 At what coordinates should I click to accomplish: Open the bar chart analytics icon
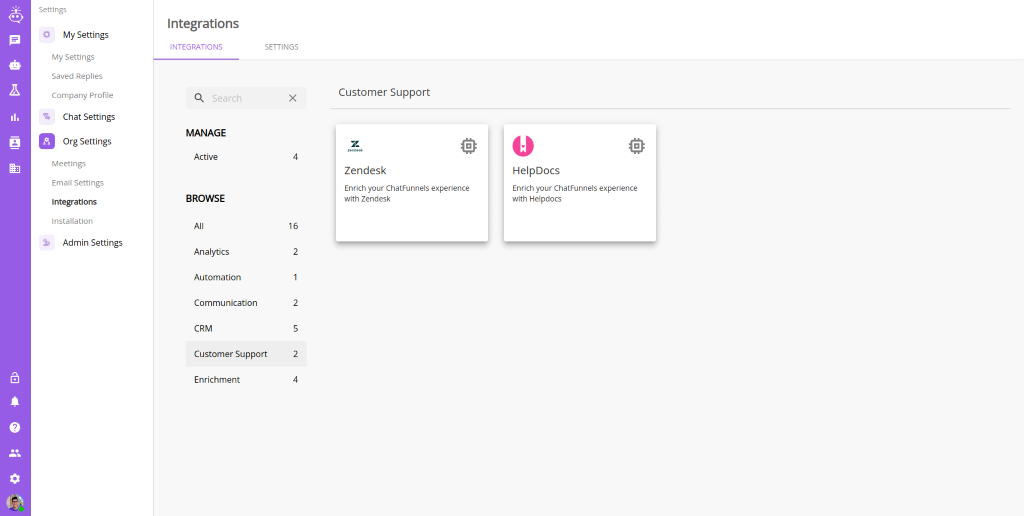(15, 117)
